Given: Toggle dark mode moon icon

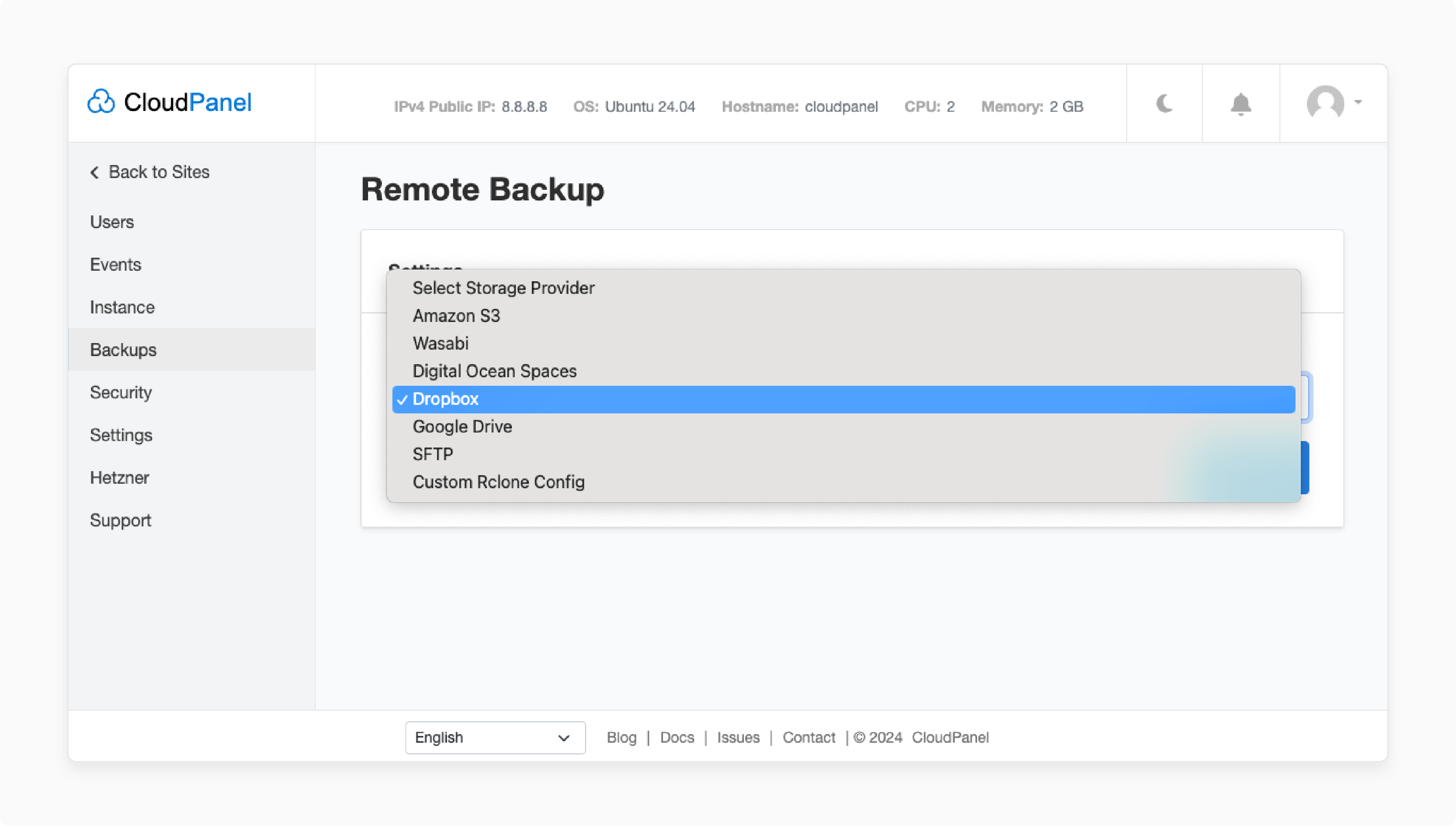Looking at the screenshot, I should [x=1164, y=104].
